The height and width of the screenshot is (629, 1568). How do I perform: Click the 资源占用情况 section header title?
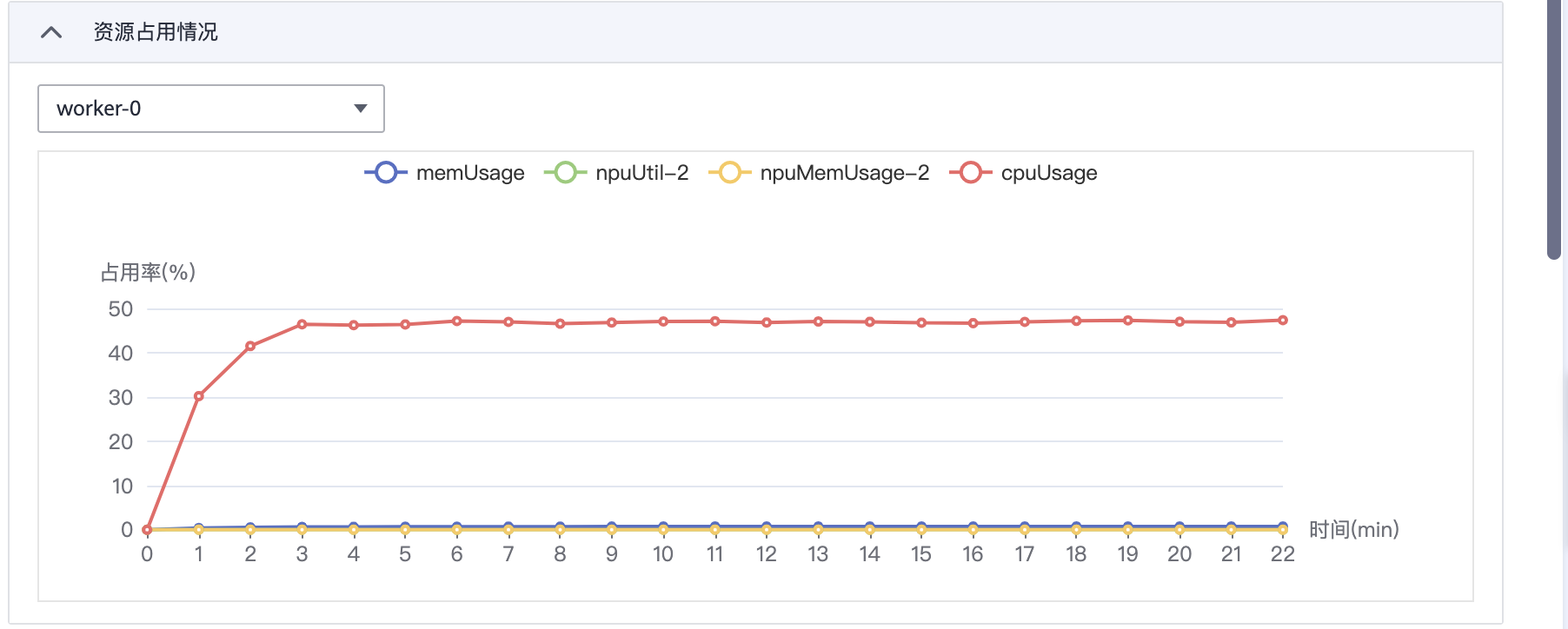click(156, 33)
